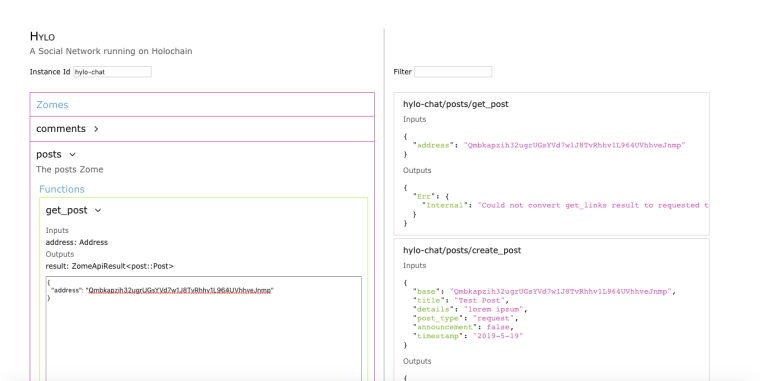This screenshot has width=760, height=381.
Task: Click the "2019-5-19" timestamp value
Action: [498, 335]
